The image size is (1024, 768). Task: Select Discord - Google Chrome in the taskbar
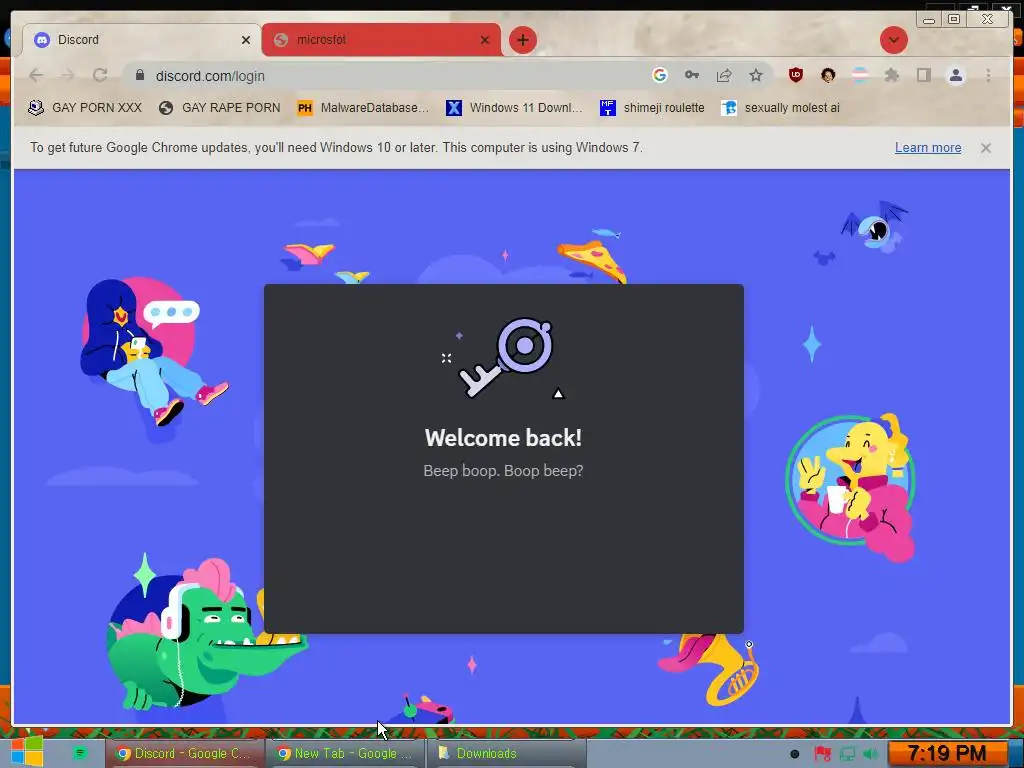point(184,753)
